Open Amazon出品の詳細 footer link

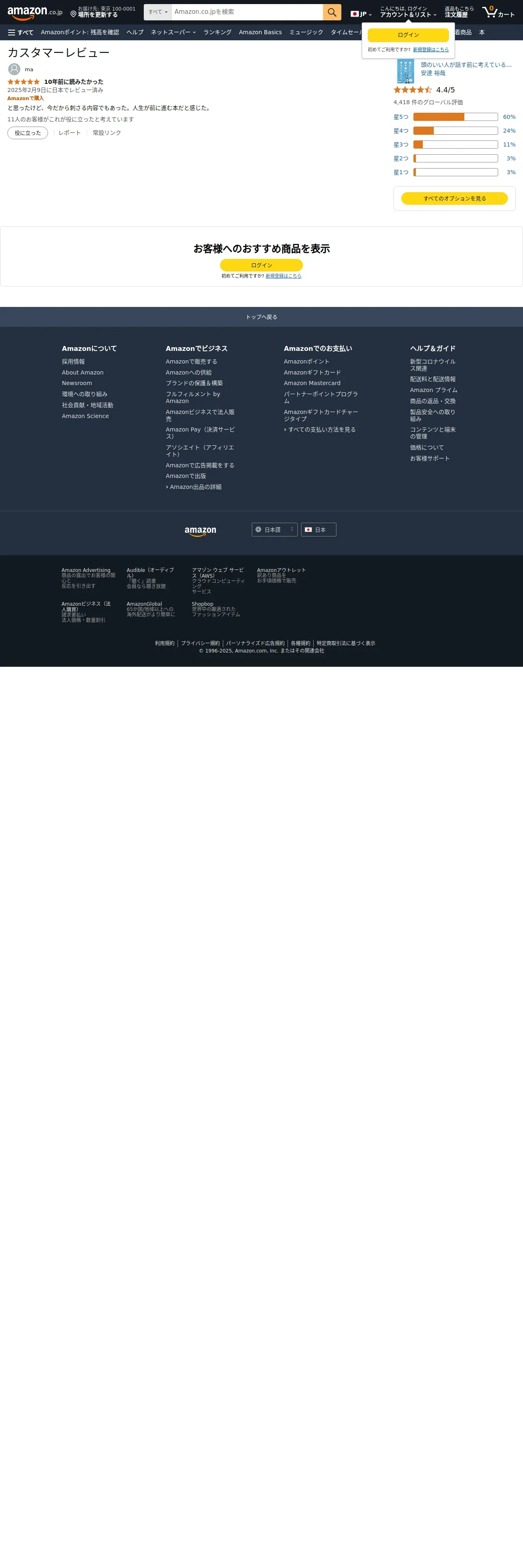pyautogui.click(x=196, y=487)
